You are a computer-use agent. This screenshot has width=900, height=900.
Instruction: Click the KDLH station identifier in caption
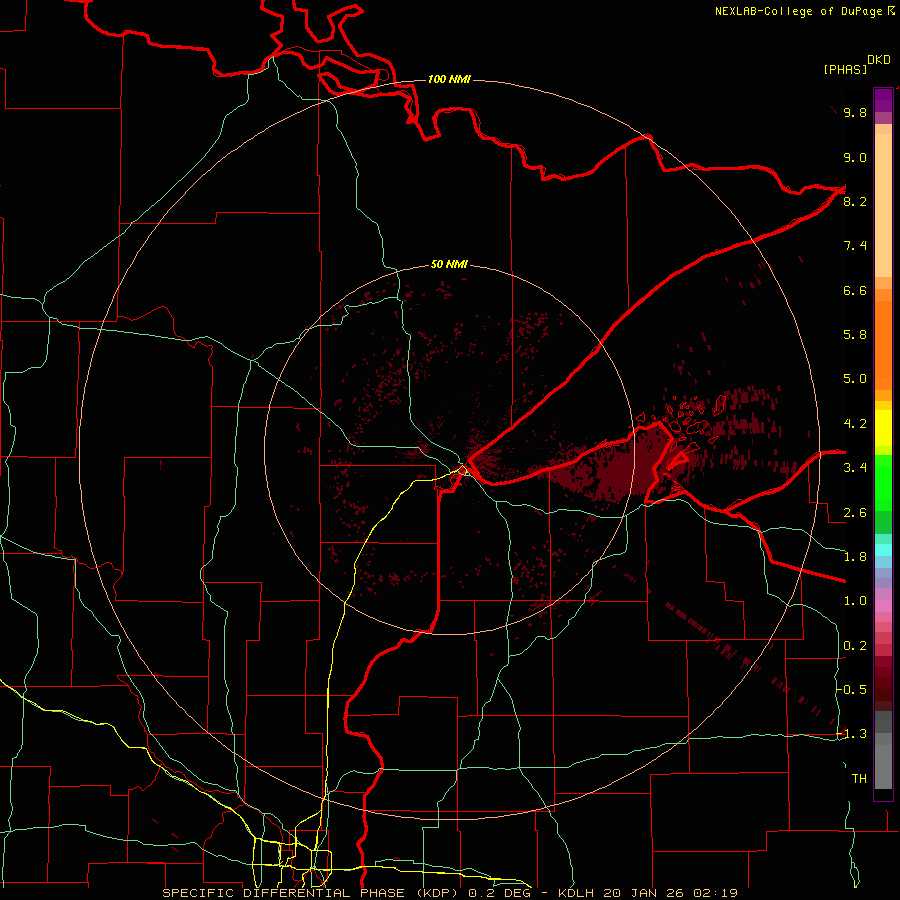[577, 893]
